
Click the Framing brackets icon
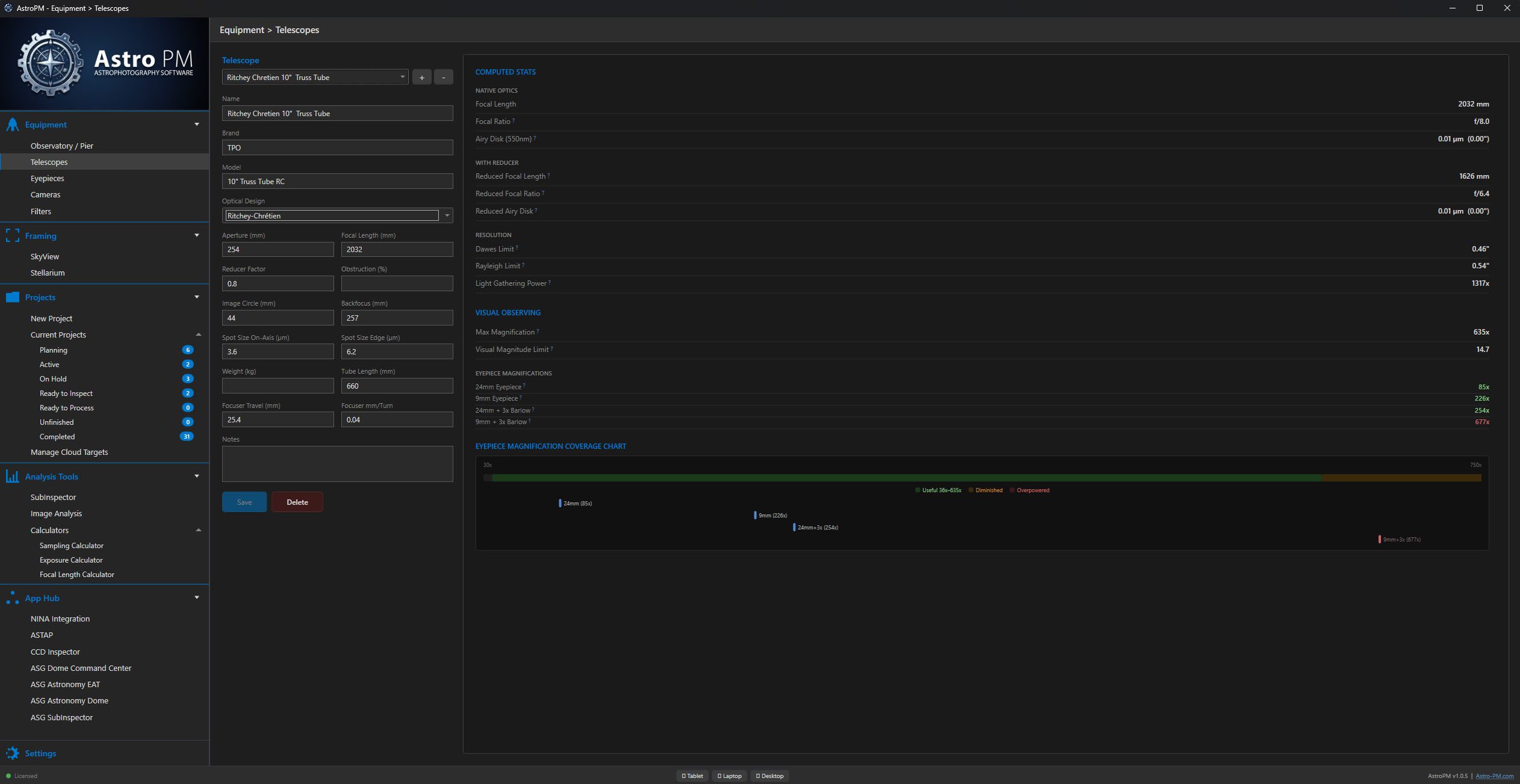[x=12, y=236]
